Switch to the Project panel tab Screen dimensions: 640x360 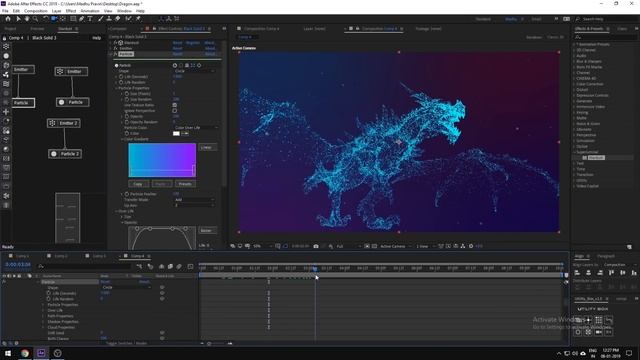tap(11, 29)
